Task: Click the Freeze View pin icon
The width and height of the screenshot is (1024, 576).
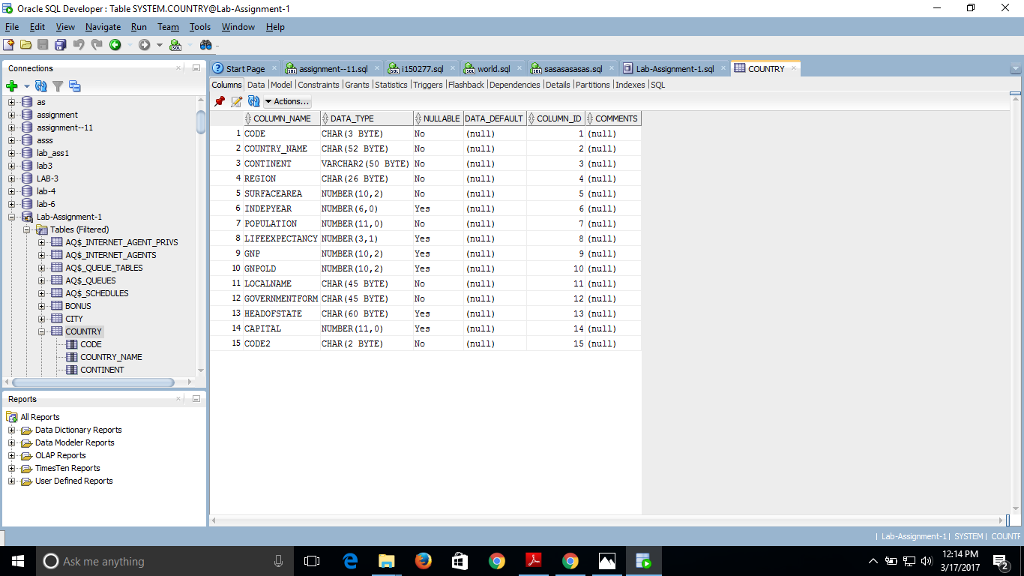Action: coord(220,101)
